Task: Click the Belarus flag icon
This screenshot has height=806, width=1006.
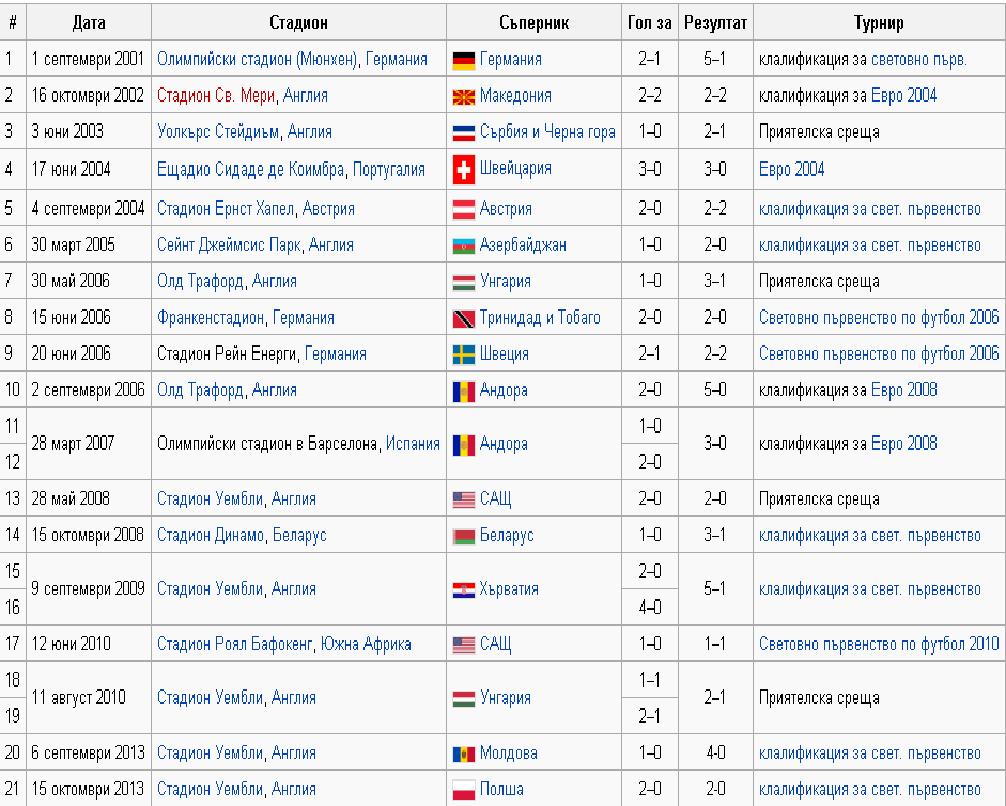Action: point(463,536)
